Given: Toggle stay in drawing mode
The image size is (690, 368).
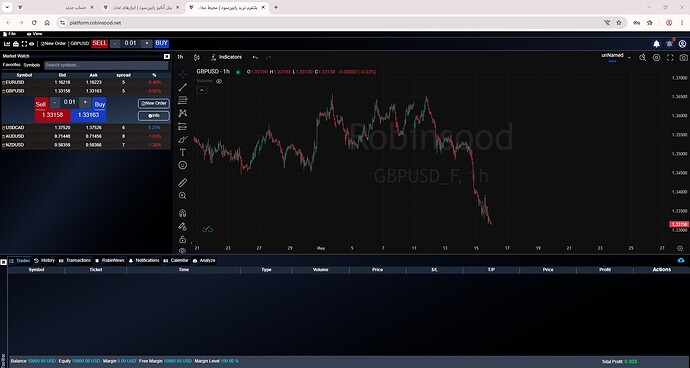Looking at the screenshot, I should [x=183, y=226].
